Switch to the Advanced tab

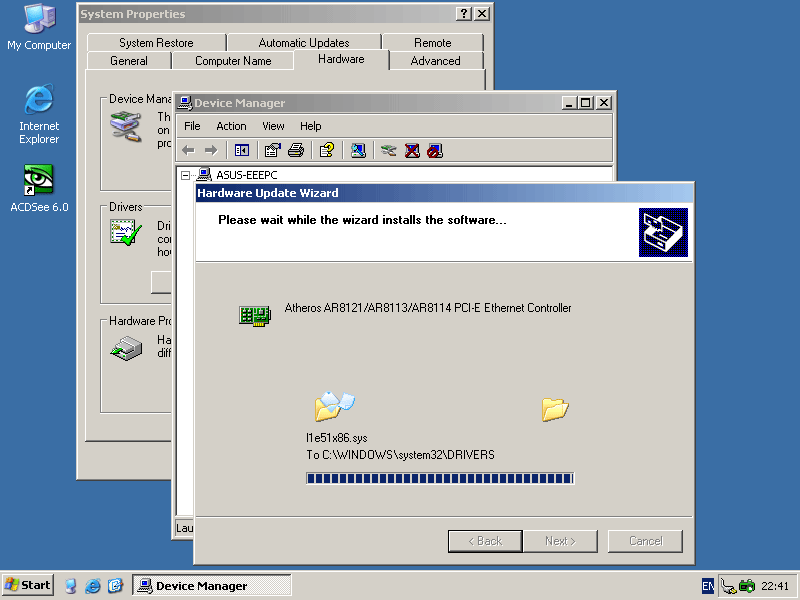point(436,61)
